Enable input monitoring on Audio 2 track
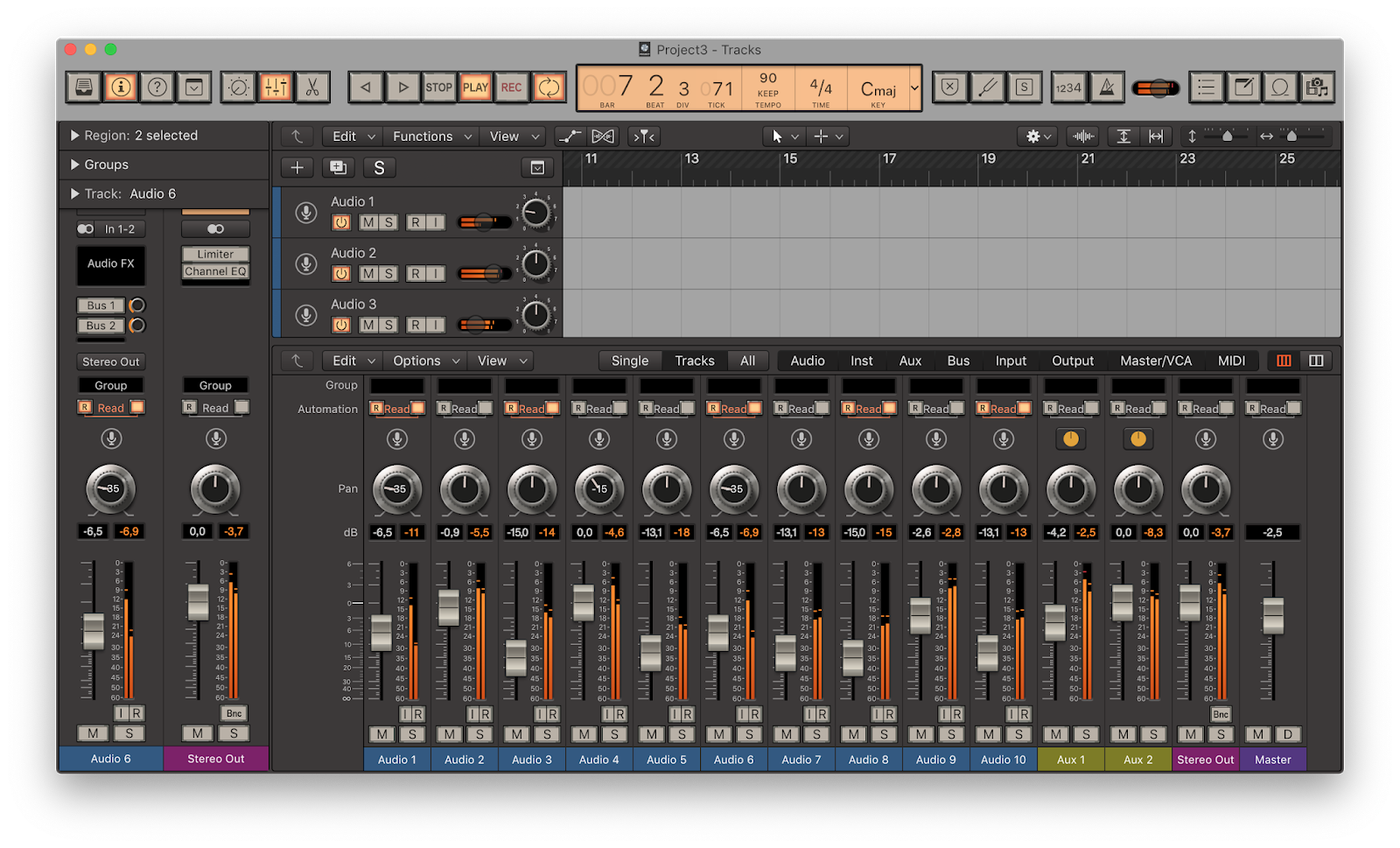This screenshot has width=1400, height=848. 435,273
